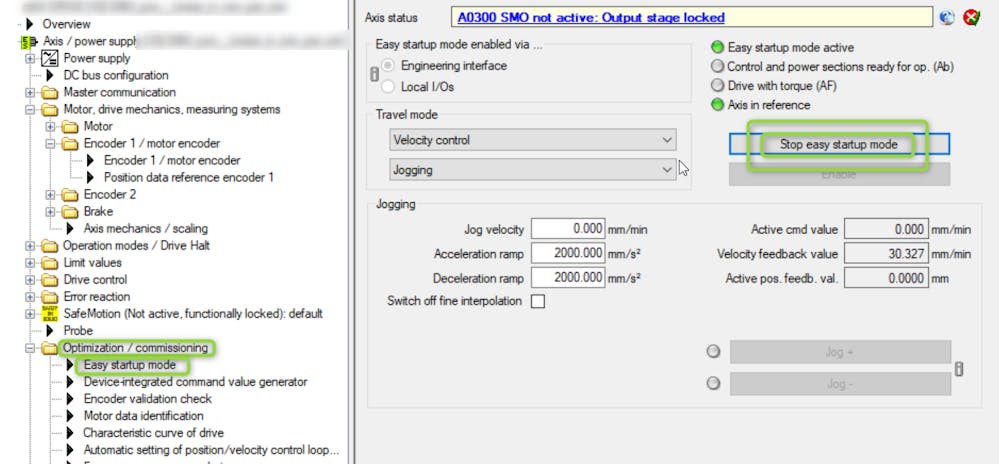Open the Velocity control dropdown

pos(532,141)
